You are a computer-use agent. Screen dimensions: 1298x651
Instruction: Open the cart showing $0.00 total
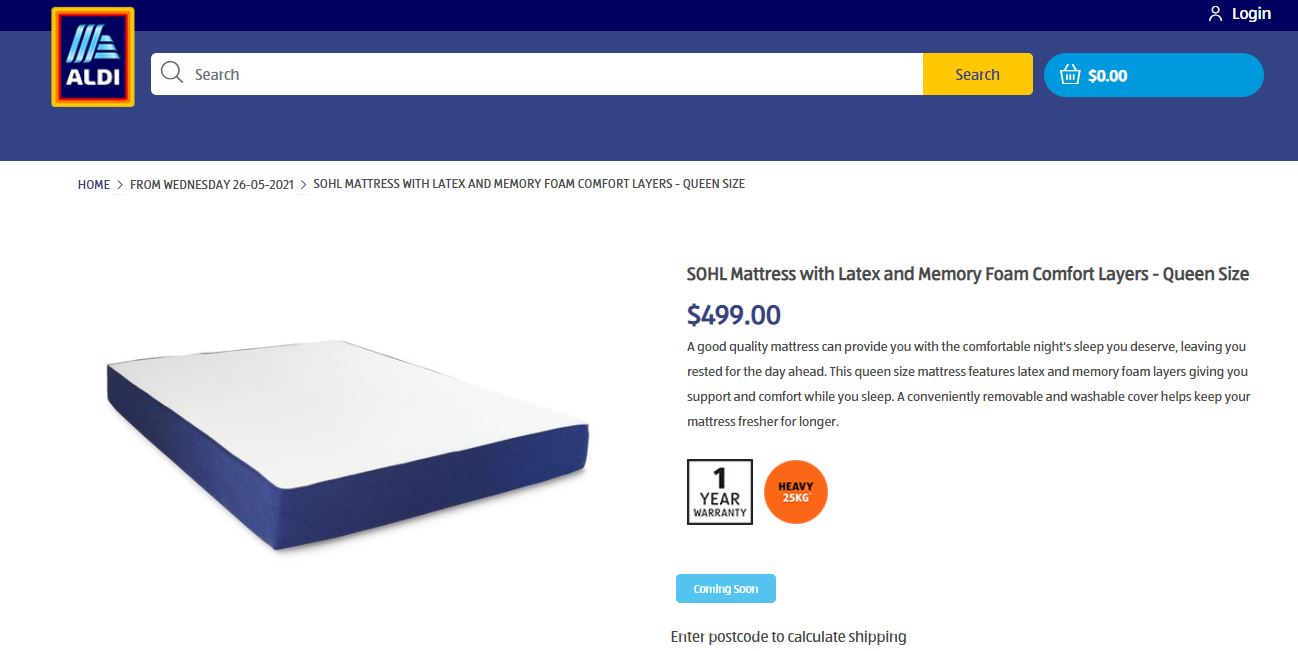tap(1152, 74)
